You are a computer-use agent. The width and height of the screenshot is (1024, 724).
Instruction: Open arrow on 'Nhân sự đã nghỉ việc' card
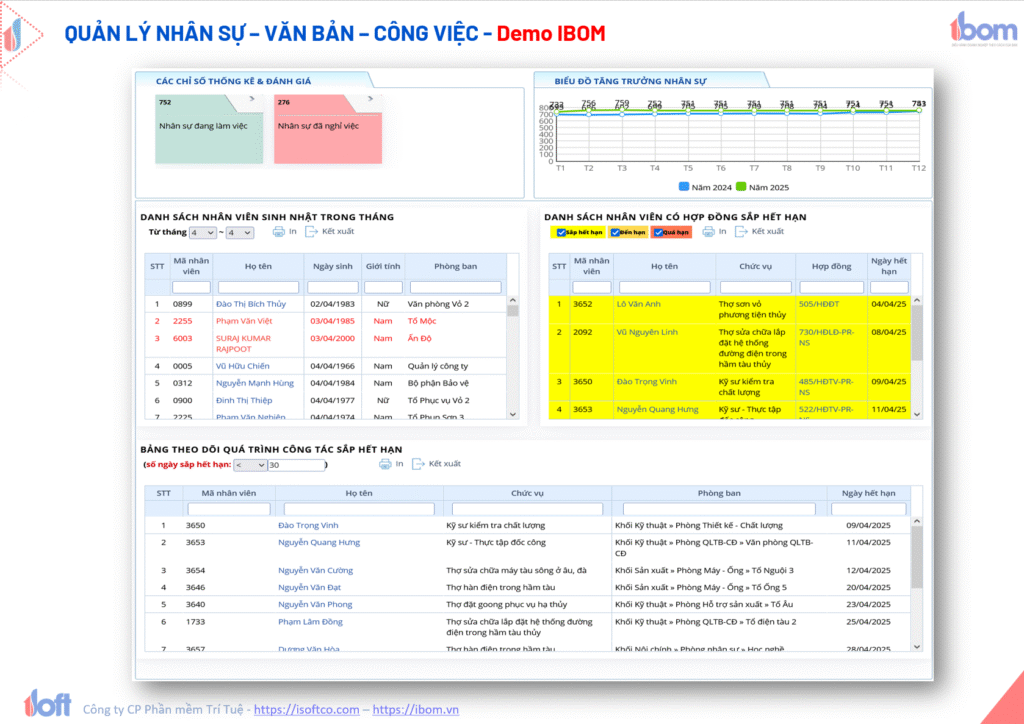pyautogui.click(x=369, y=100)
